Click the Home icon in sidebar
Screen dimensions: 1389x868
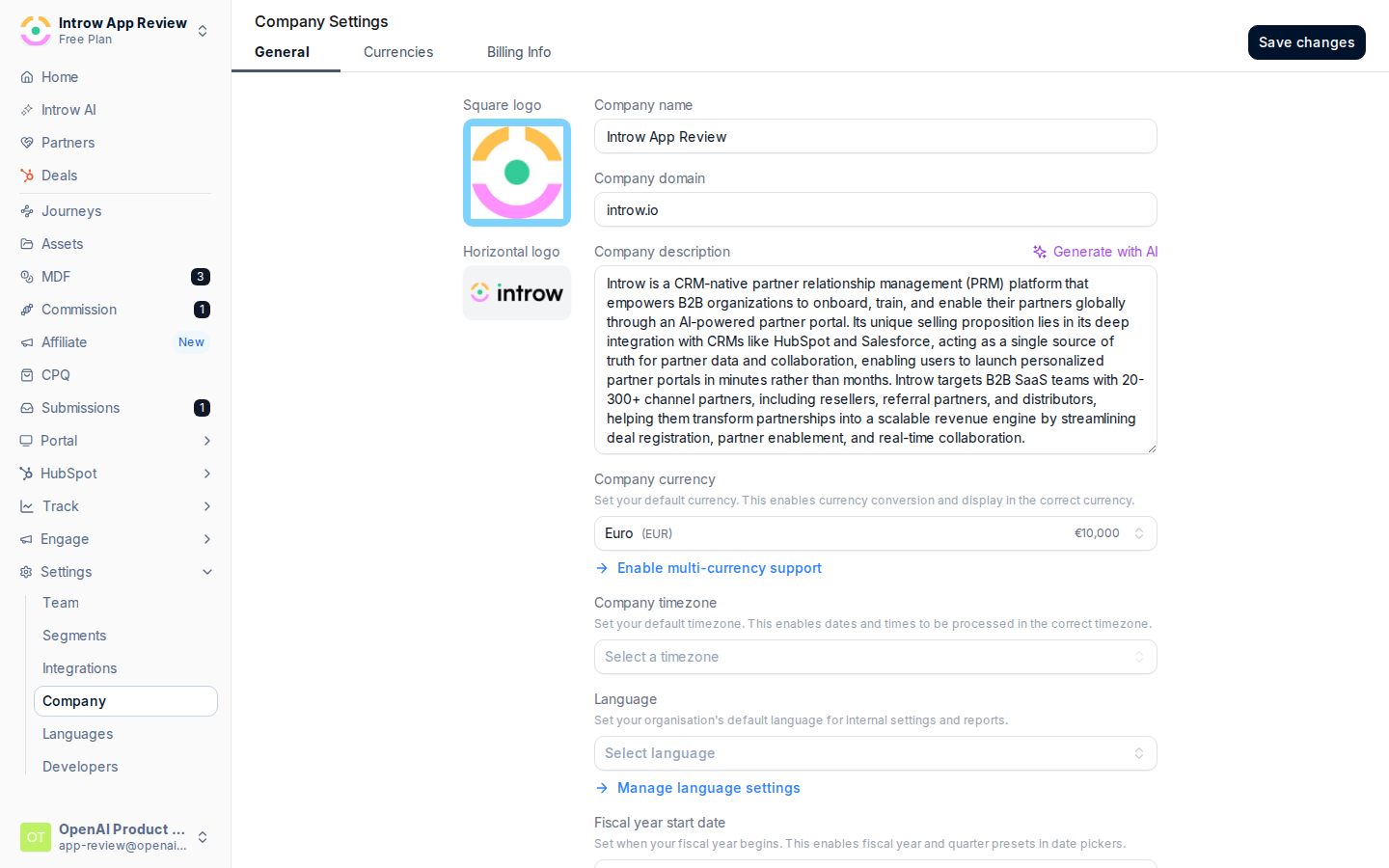click(x=27, y=77)
